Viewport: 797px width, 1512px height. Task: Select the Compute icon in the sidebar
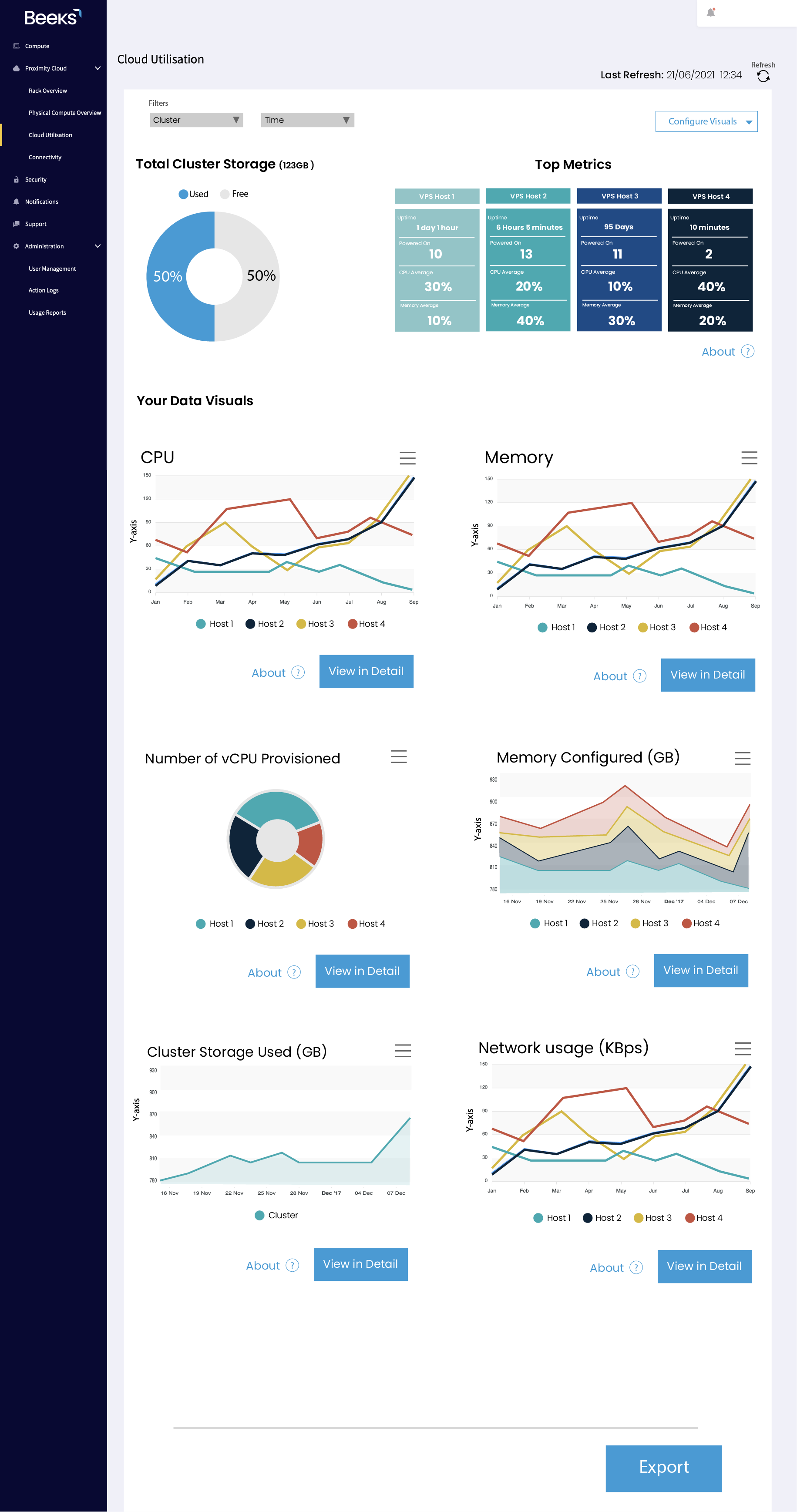click(x=16, y=45)
